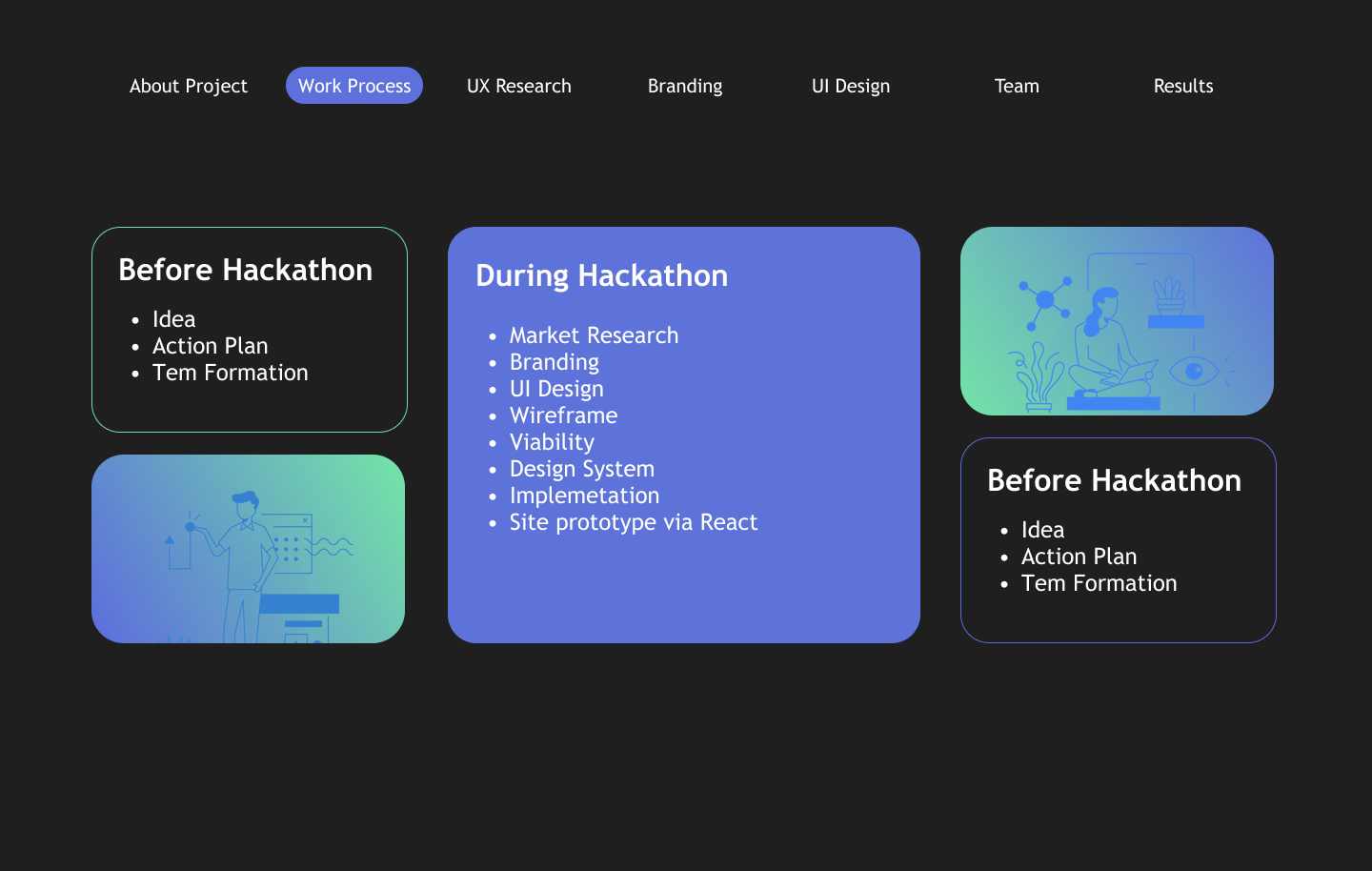Click the potted plant on the shelf
The width and height of the screenshot is (1372, 871).
[x=1169, y=295]
